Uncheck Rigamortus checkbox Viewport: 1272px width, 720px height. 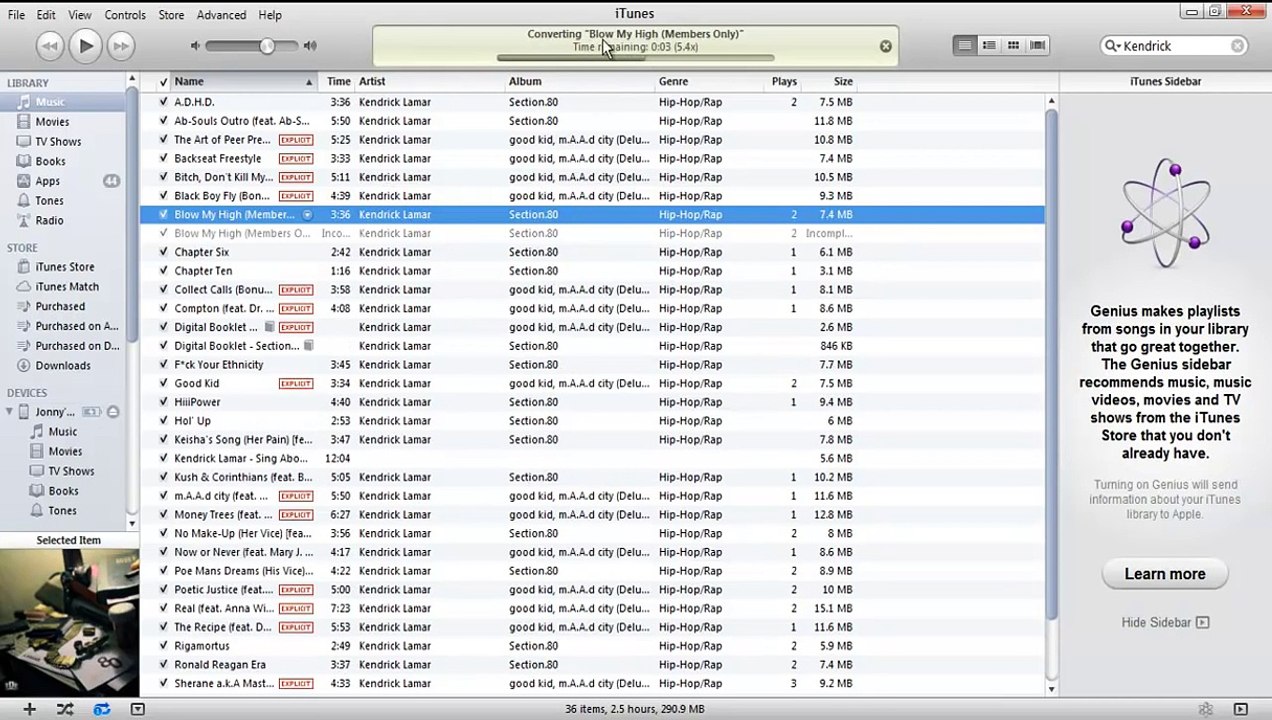click(x=163, y=646)
